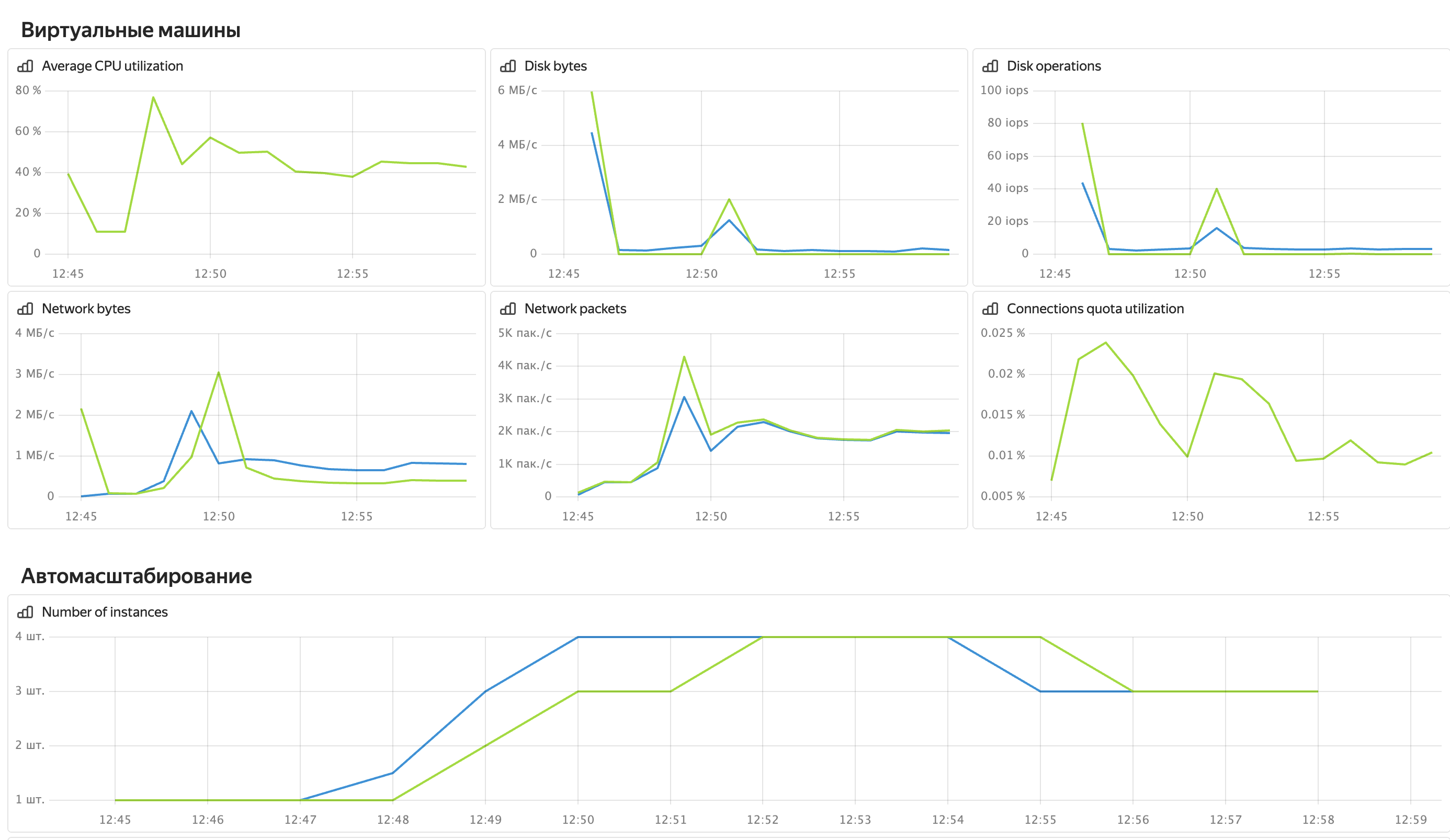Open the Connections quota utilization chart title

(1095, 309)
